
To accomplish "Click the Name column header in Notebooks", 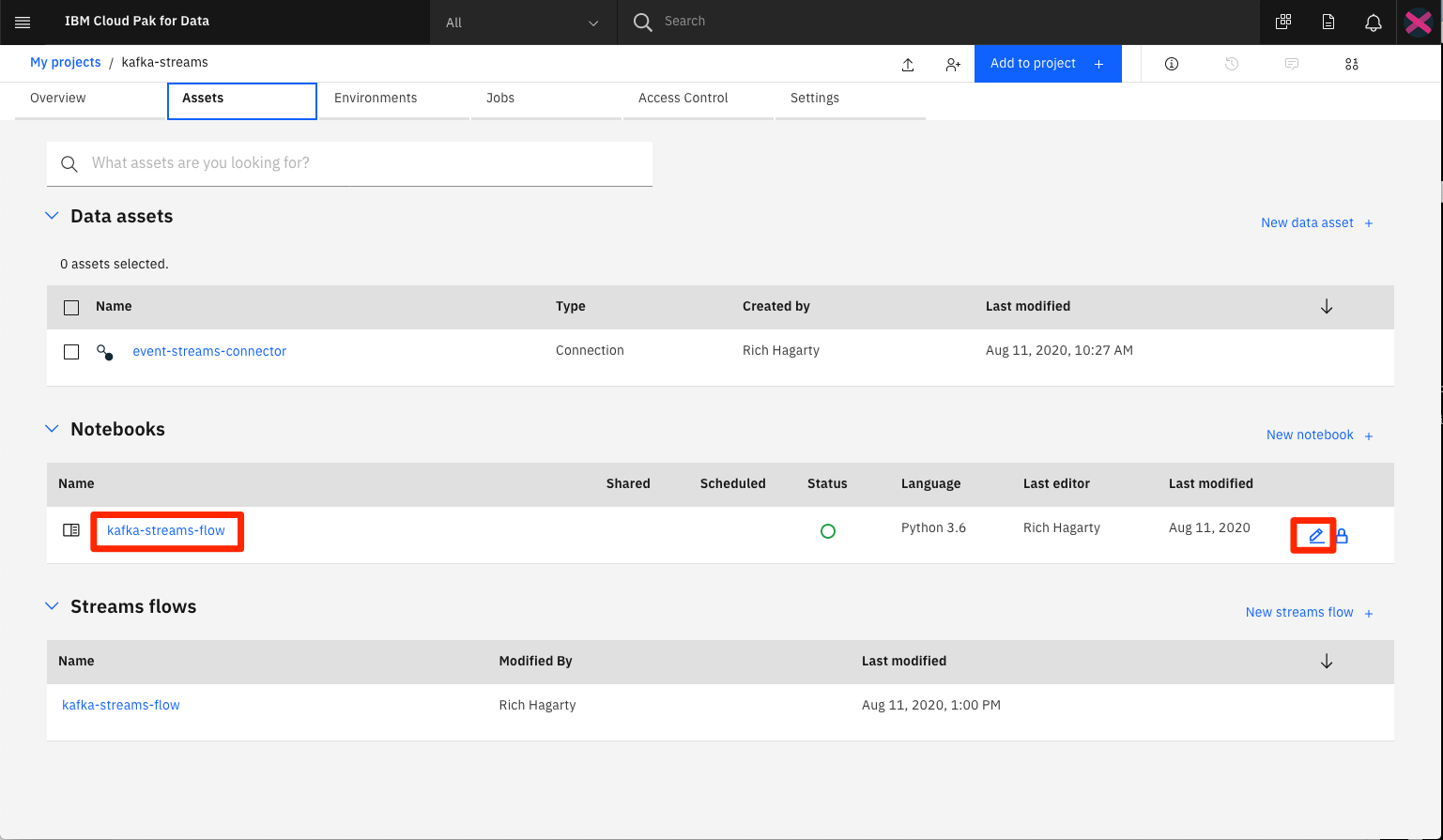I will point(76,484).
